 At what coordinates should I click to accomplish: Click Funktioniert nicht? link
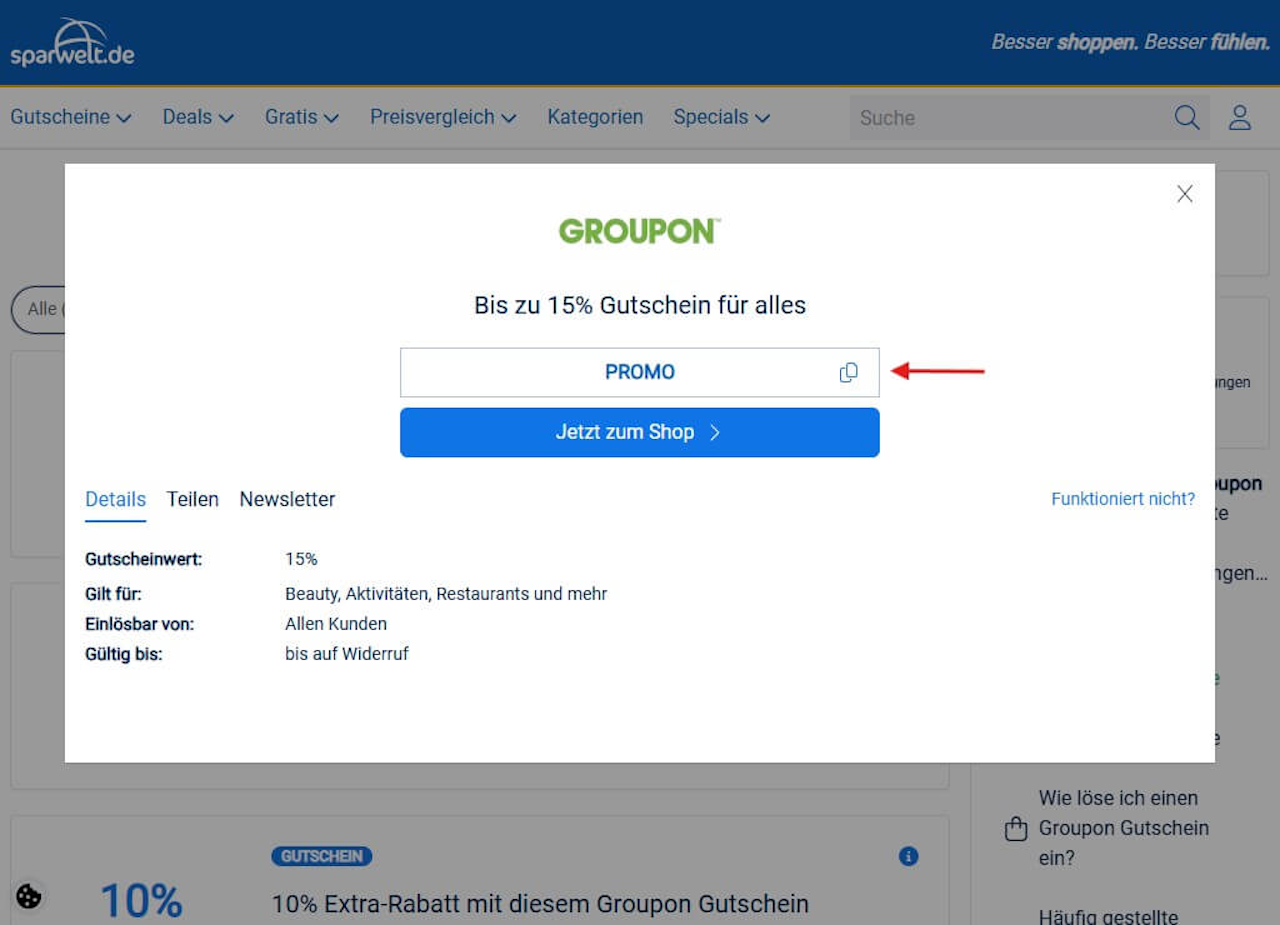tap(1123, 498)
